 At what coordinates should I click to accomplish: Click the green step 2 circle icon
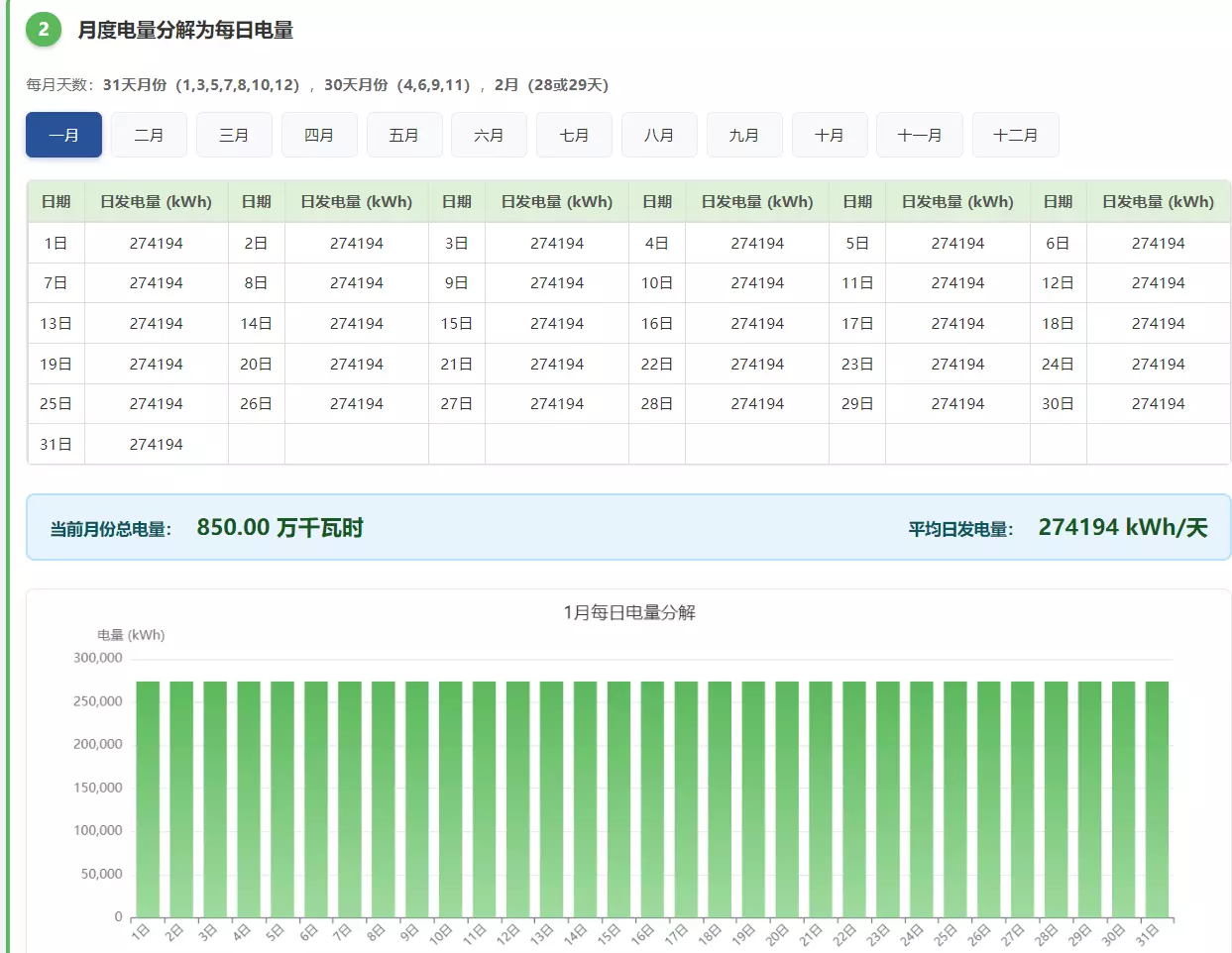click(x=44, y=30)
